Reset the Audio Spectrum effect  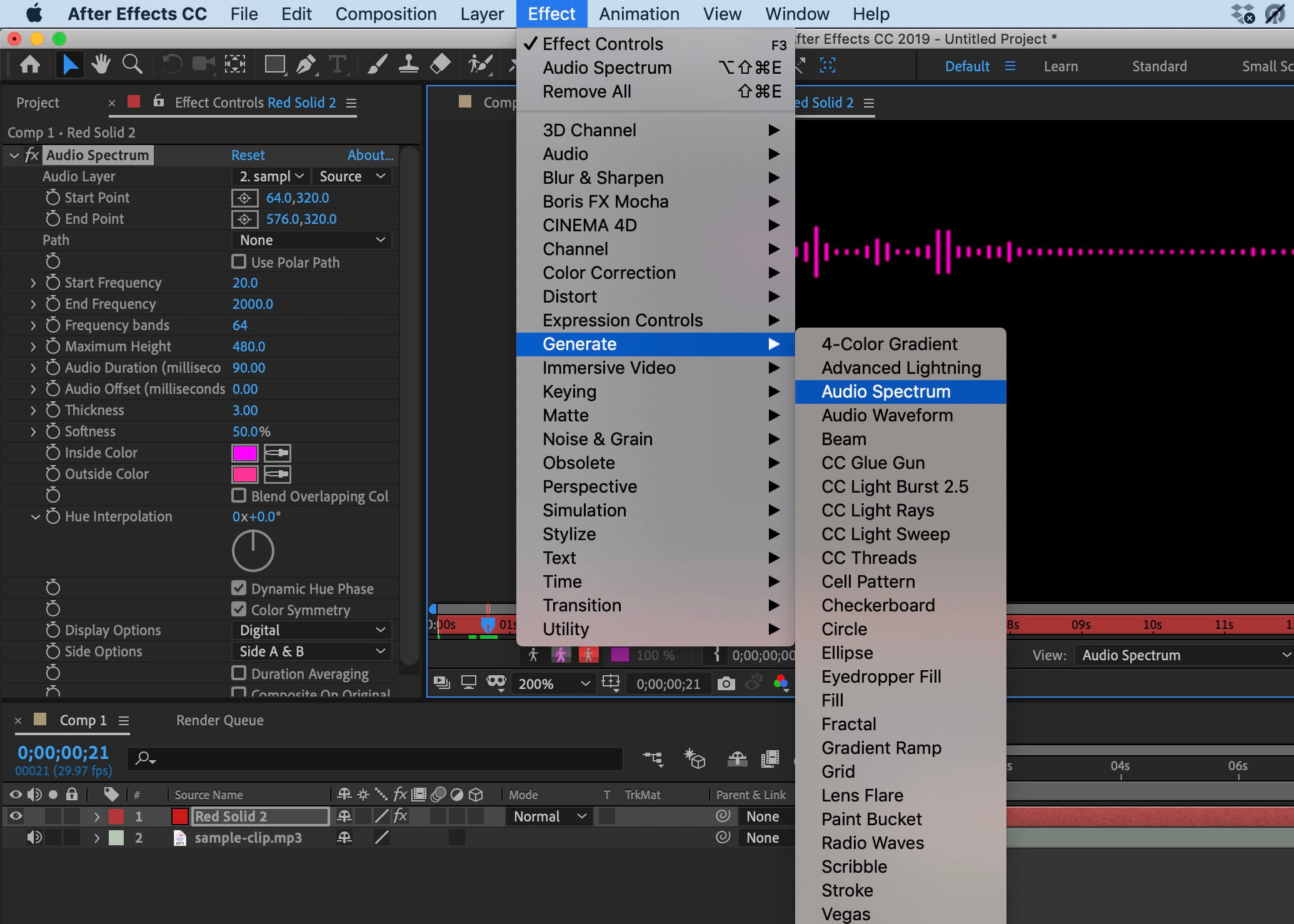[x=248, y=154]
